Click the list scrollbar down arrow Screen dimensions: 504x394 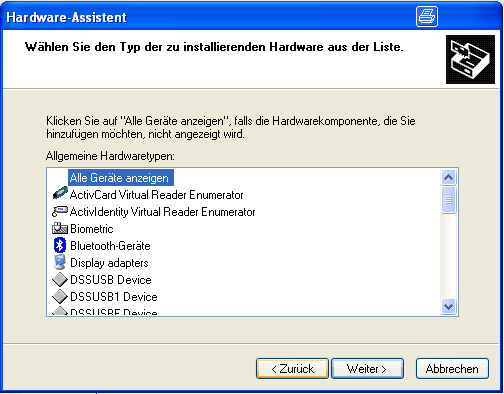click(448, 306)
